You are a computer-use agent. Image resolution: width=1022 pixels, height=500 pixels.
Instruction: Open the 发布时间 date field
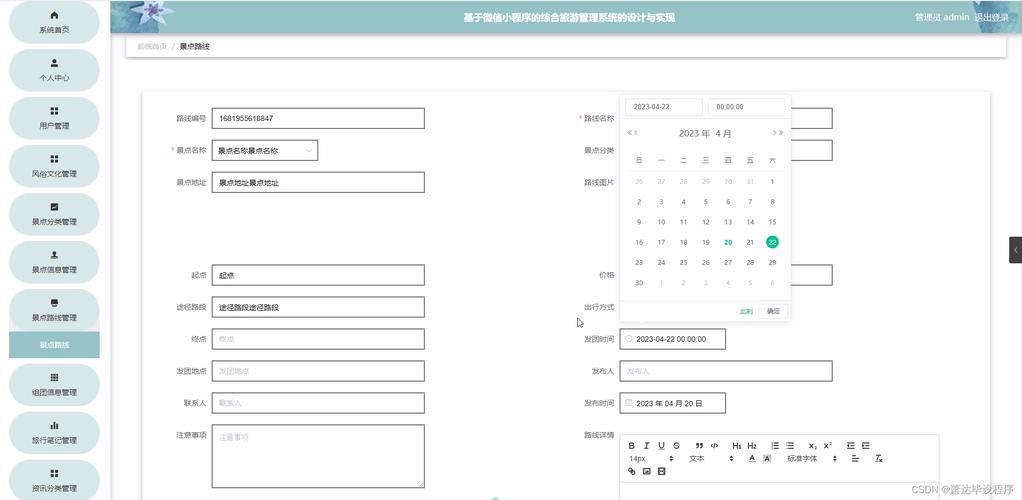coord(672,403)
